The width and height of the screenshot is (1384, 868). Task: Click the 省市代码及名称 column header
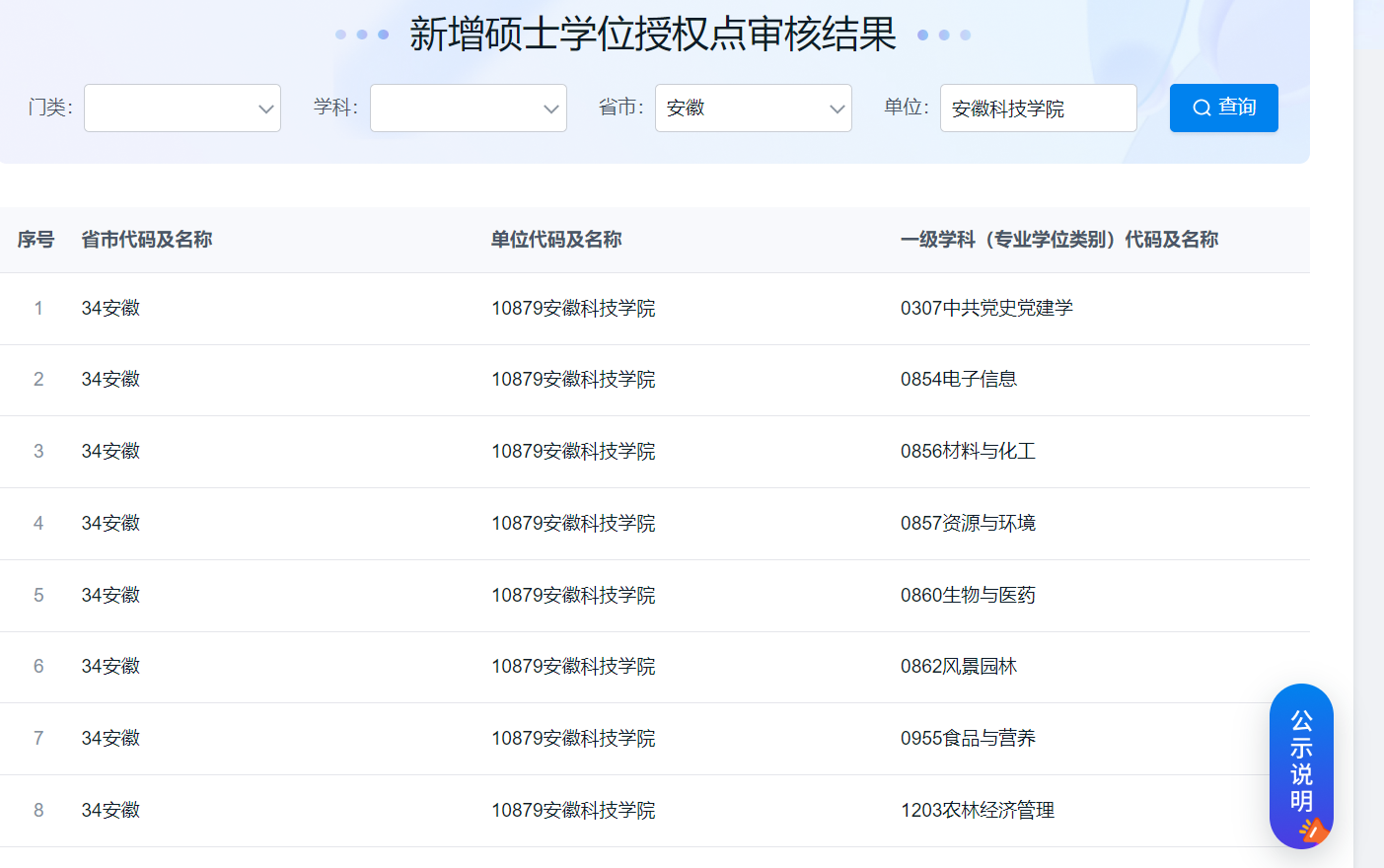(x=147, y=240)
